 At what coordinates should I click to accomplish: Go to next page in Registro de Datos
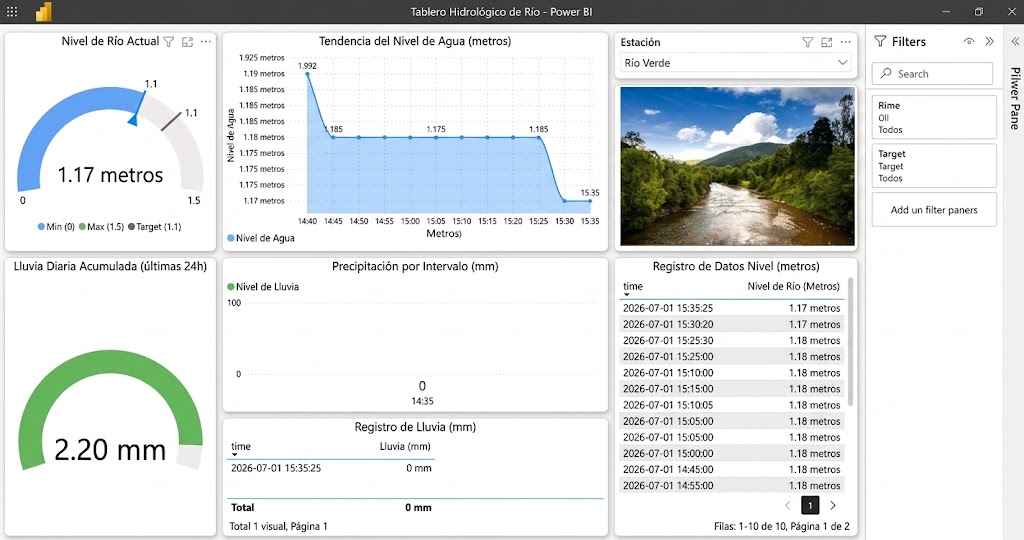pyautogui.click(x=833, y=505)
